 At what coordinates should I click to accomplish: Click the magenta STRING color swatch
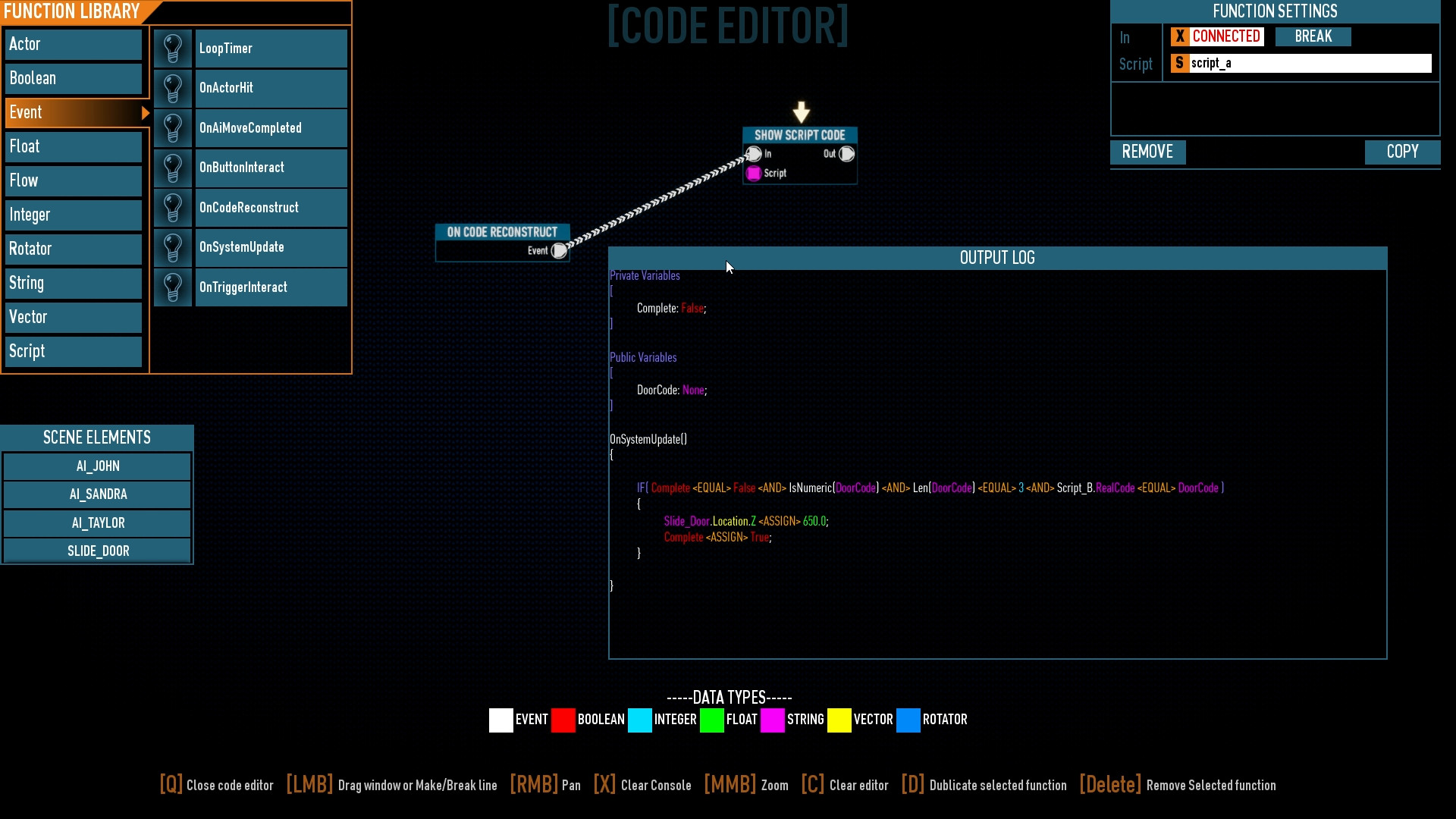pyautogui.click(x=772, y=720)
